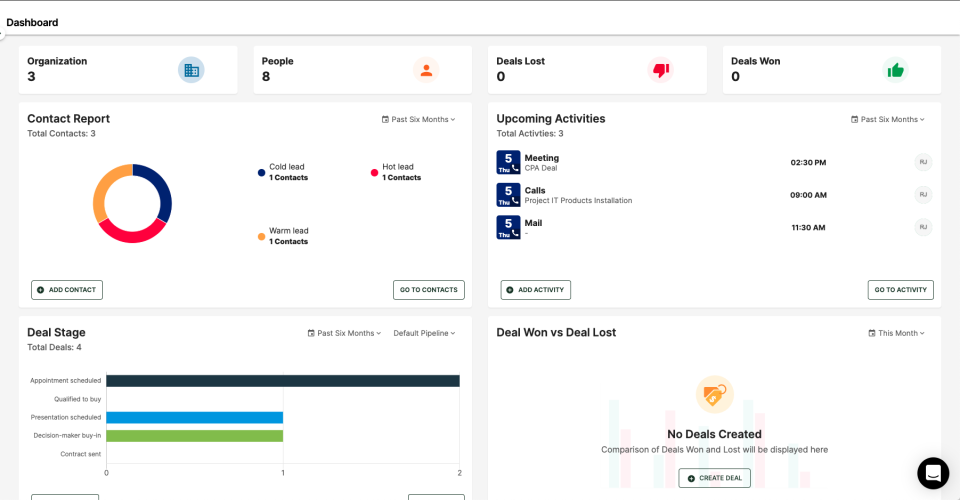960x500 pixels.
Task: Open the chat messenger bubble icon
Action: (x=933, y=473)
